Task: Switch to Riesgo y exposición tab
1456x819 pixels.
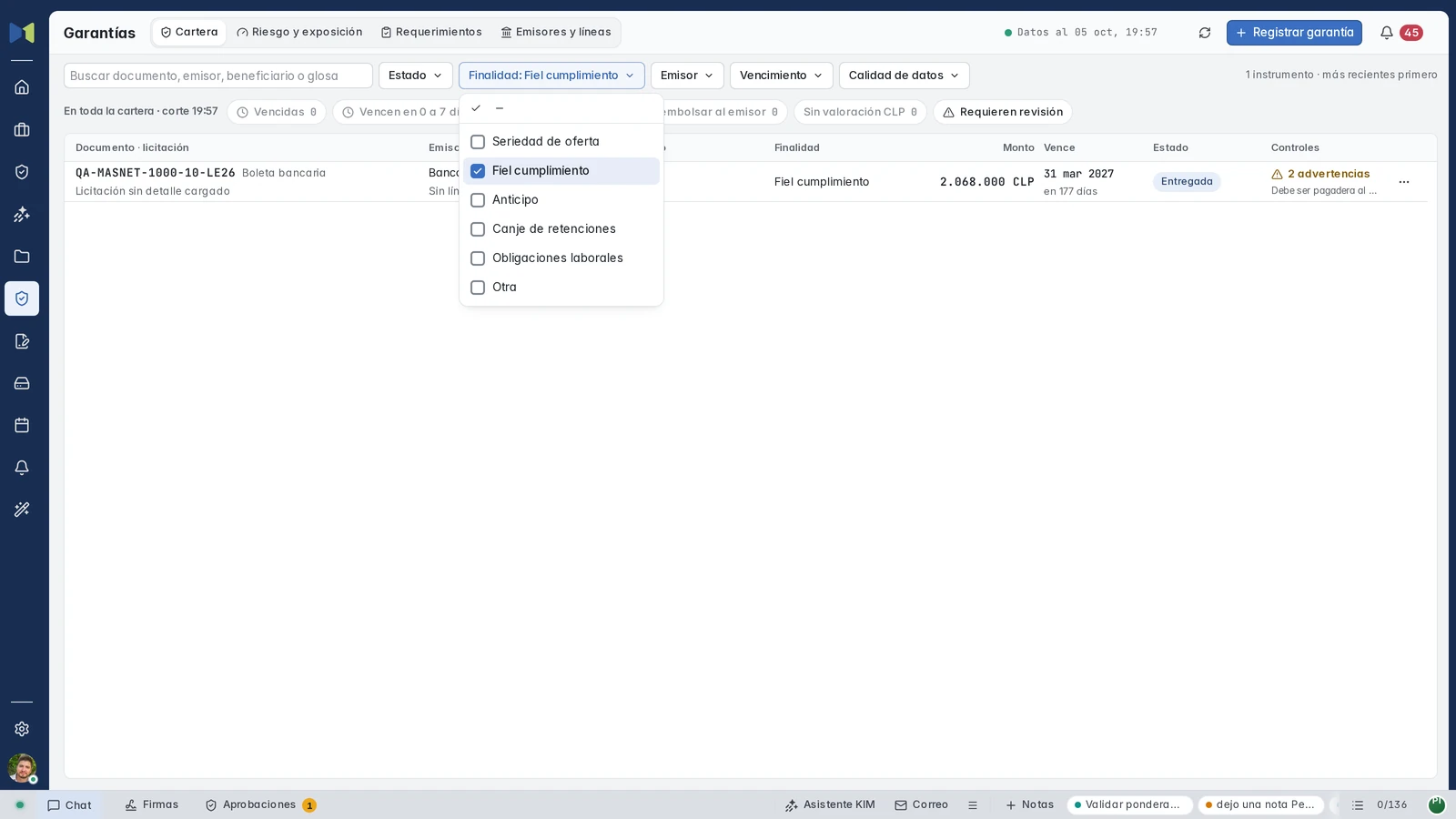Action: [299, 32]
